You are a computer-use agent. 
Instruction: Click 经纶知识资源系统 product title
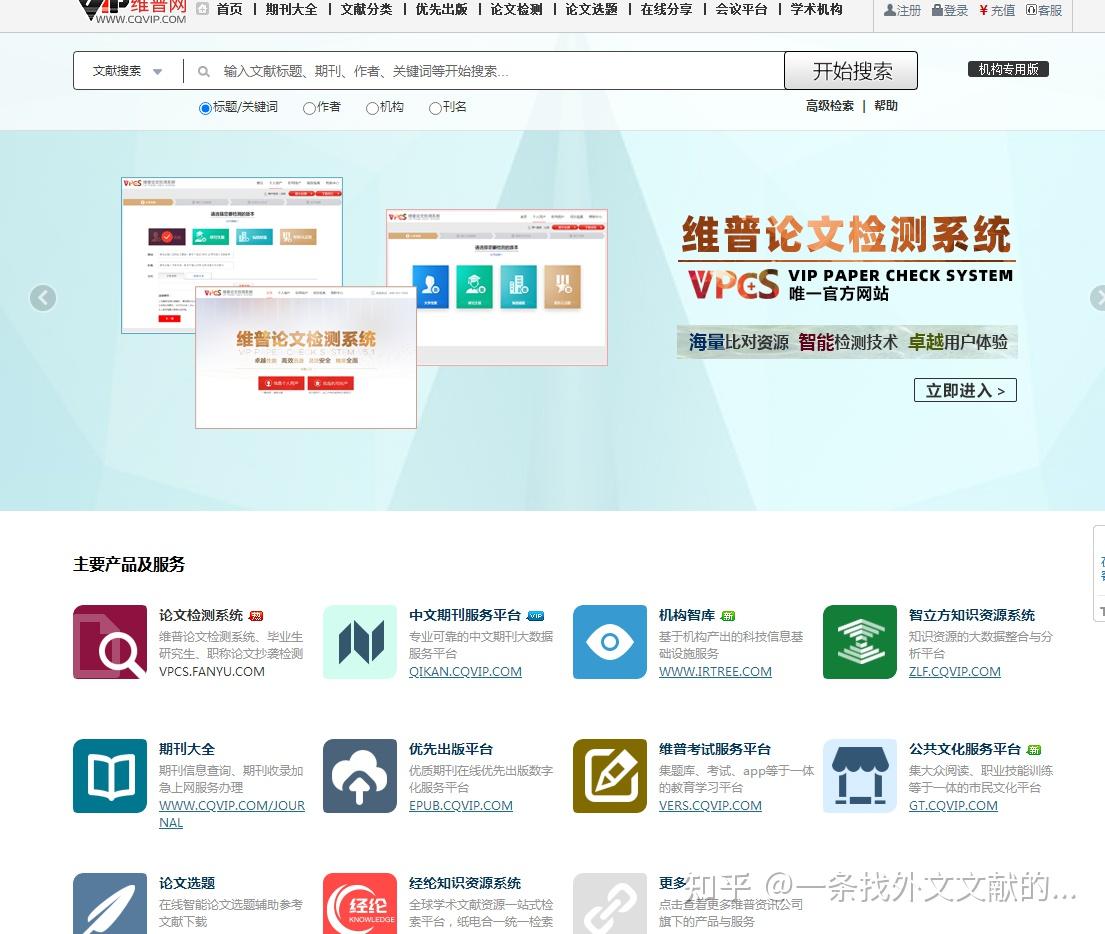pos(465,883)
